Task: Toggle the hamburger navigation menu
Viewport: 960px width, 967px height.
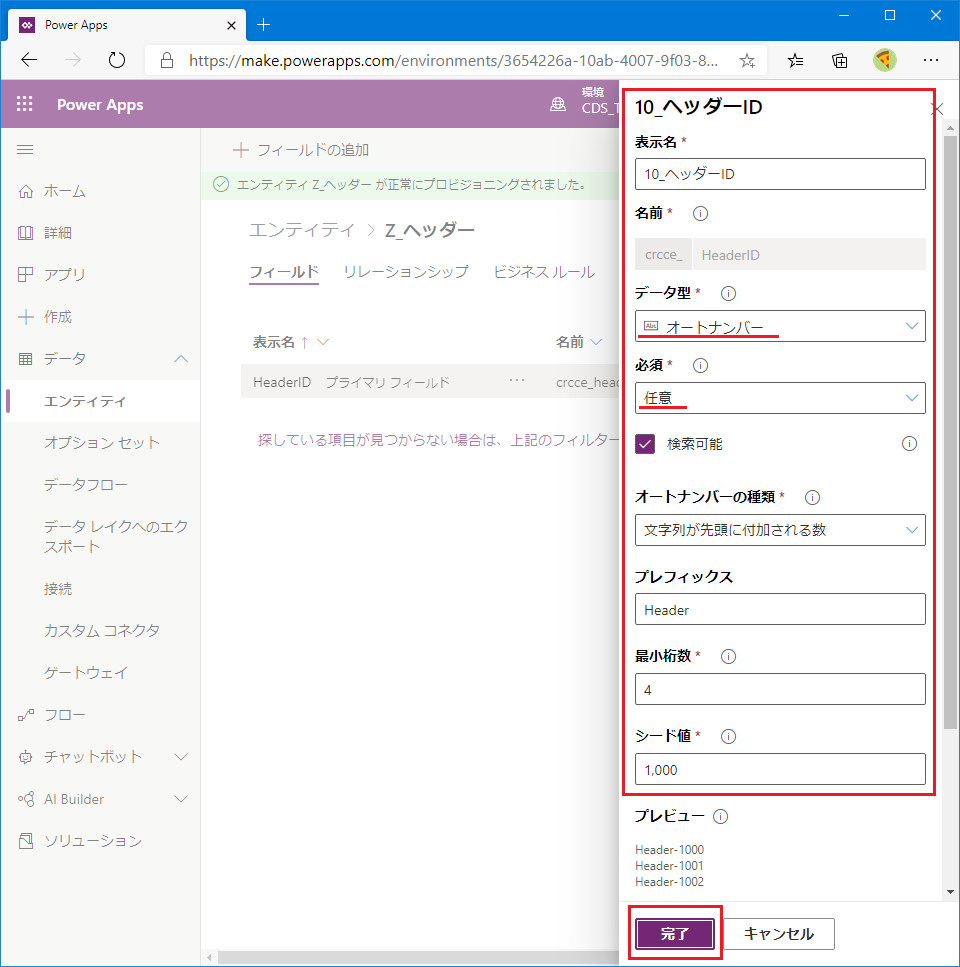Action: [x=25, y=150]
